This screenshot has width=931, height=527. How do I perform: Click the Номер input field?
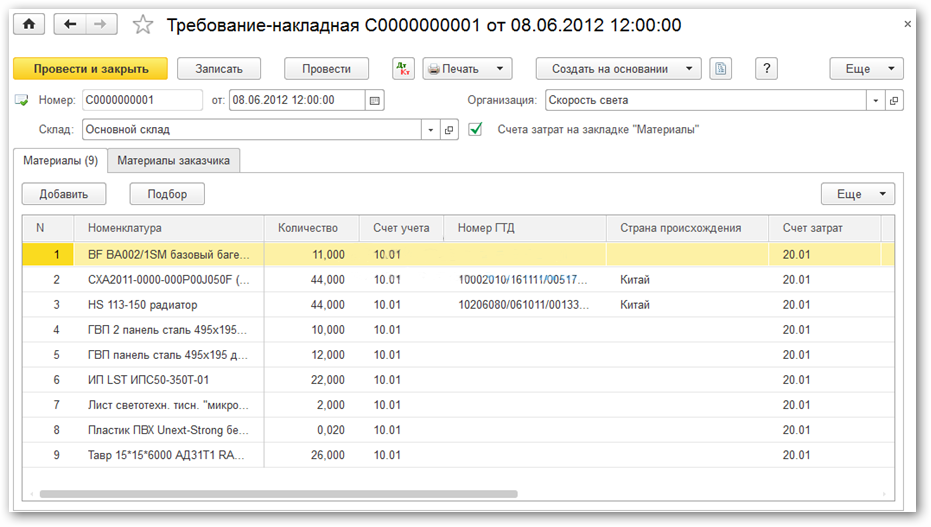pos(142,100)
